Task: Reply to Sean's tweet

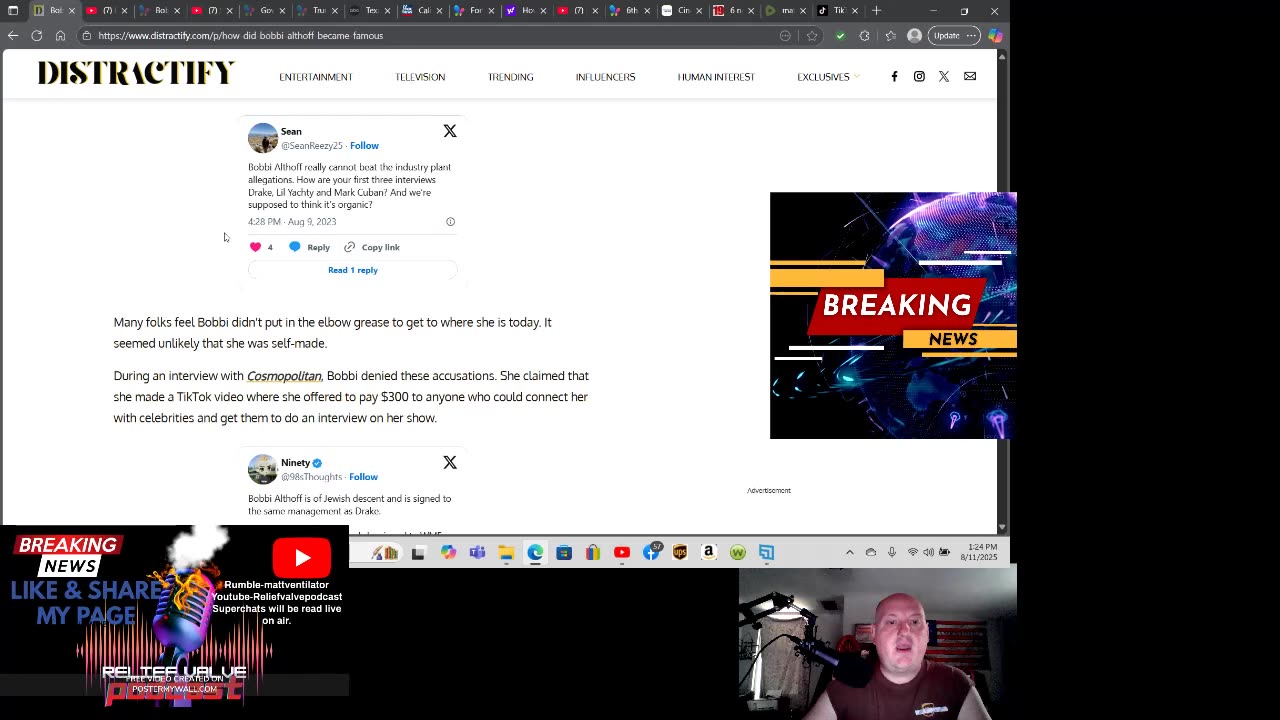Action: pos(310,247)
